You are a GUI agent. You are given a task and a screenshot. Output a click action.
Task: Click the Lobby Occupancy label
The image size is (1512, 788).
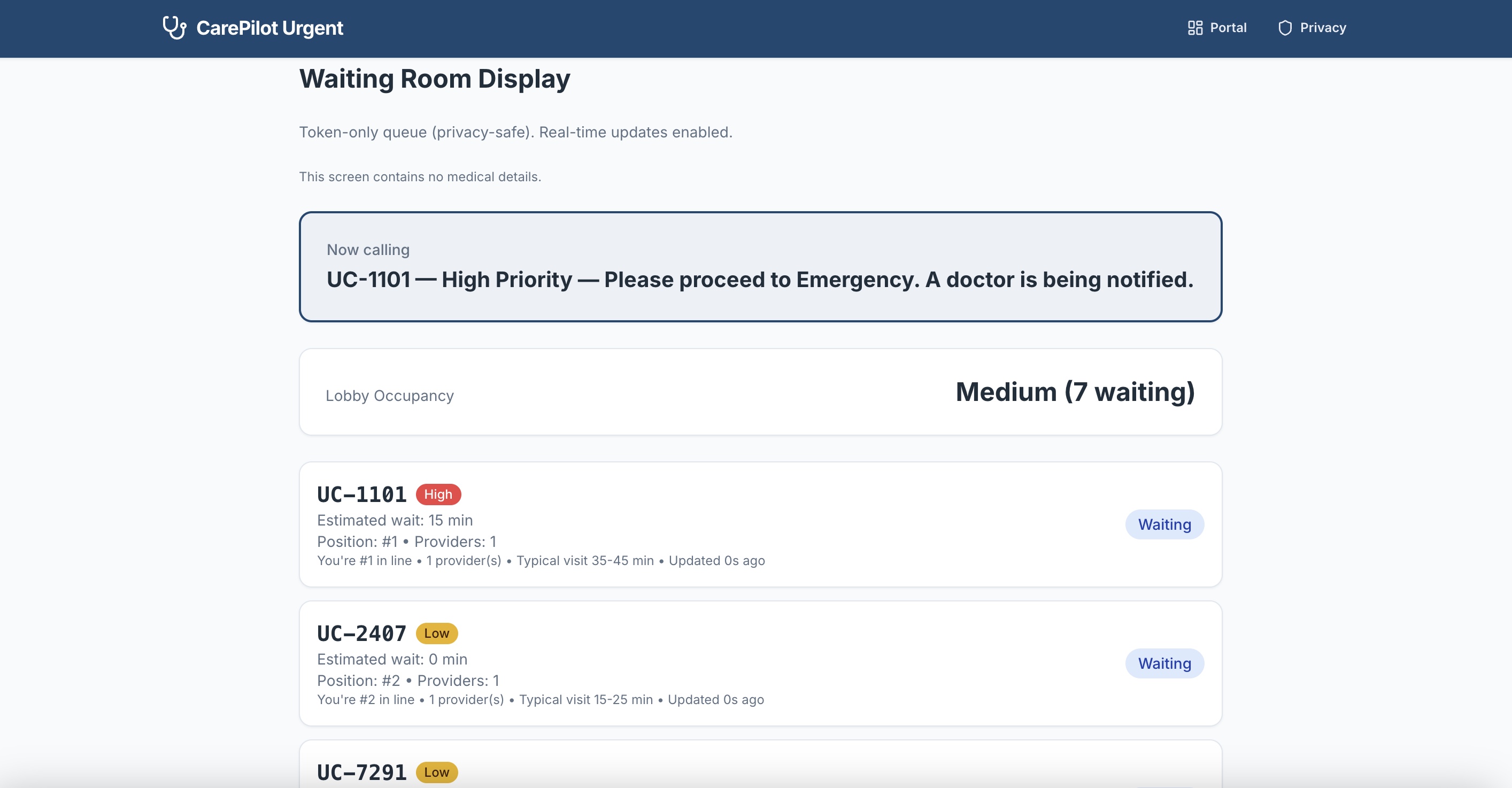click(x=389, y=396)
